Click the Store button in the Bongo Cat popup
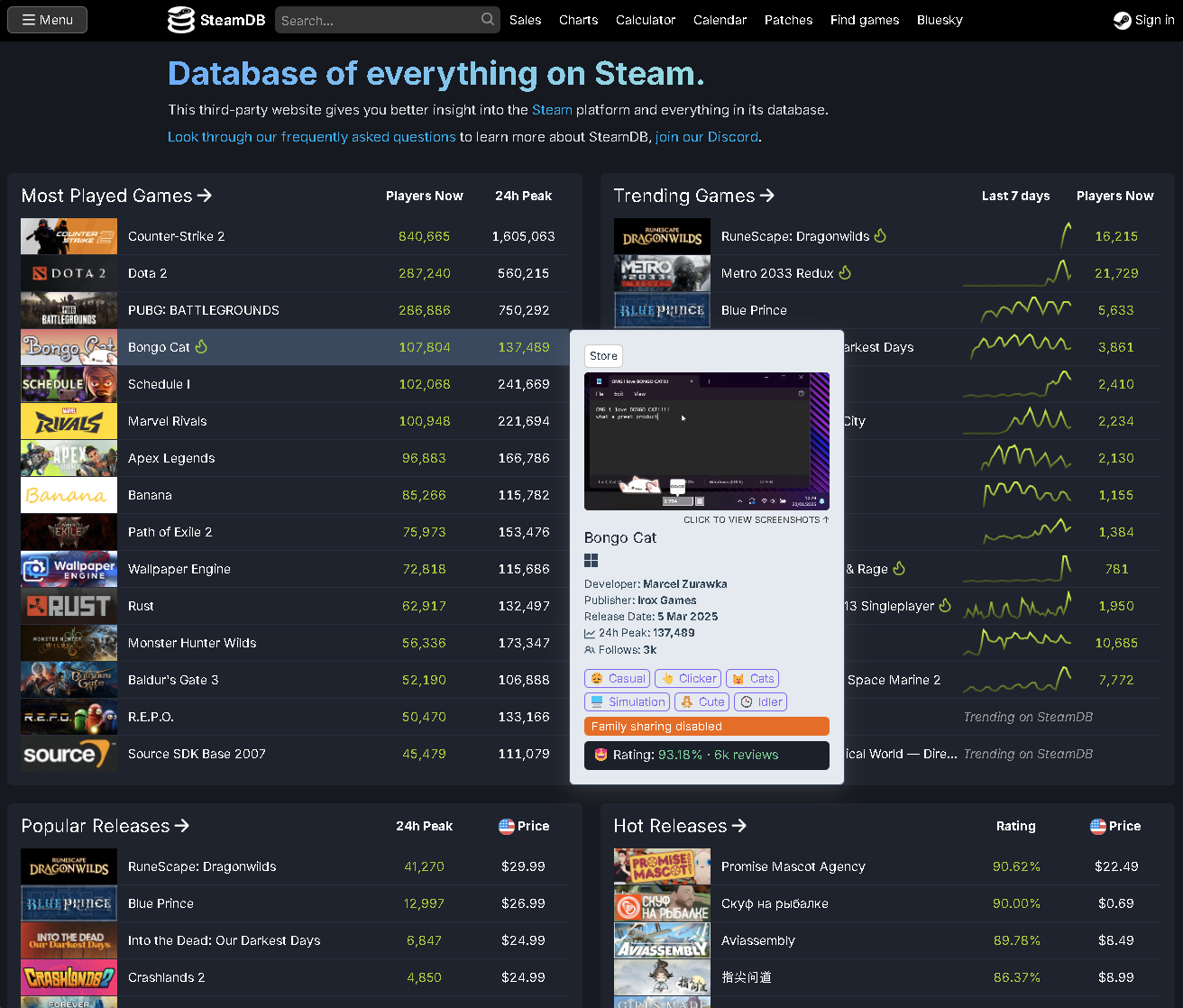1183x1008 pixels. click(603, 355)
